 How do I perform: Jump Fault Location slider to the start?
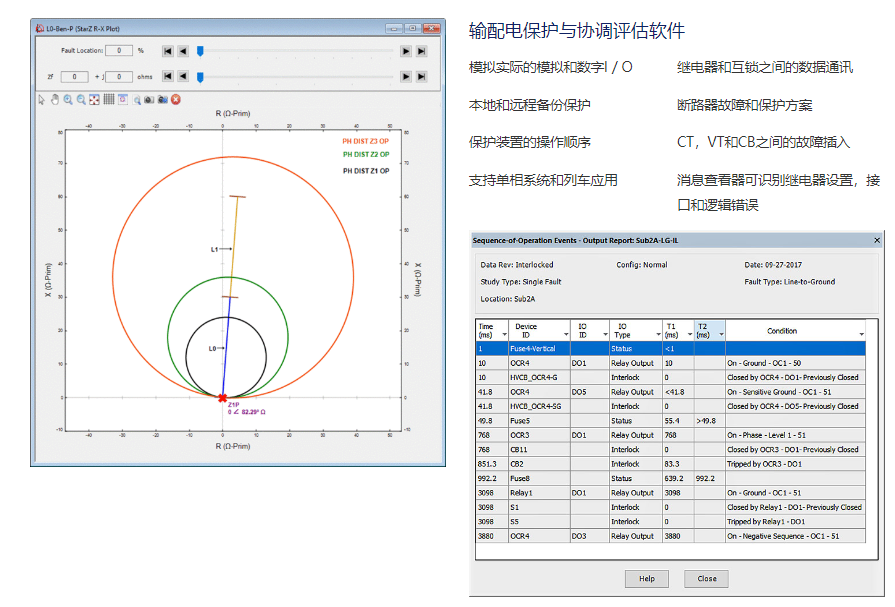pos(167,50)
